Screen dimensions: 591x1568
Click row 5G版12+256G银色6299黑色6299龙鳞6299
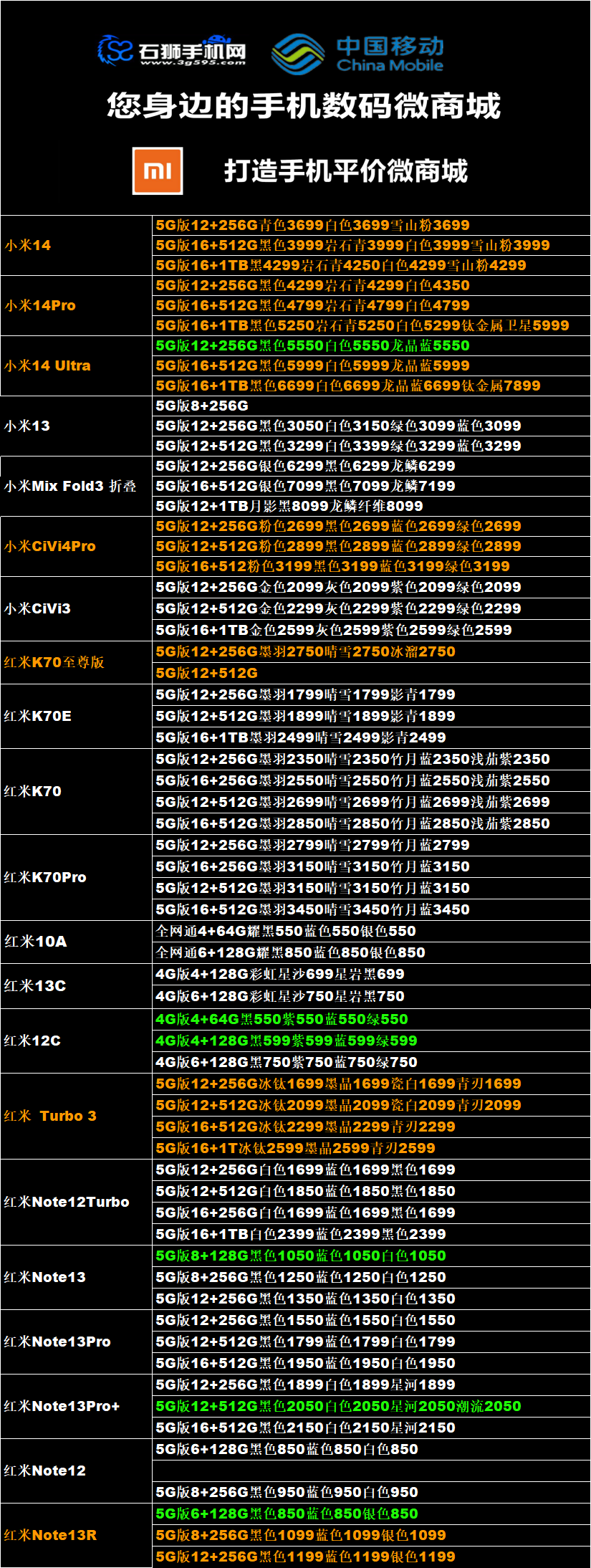[371, 466]
